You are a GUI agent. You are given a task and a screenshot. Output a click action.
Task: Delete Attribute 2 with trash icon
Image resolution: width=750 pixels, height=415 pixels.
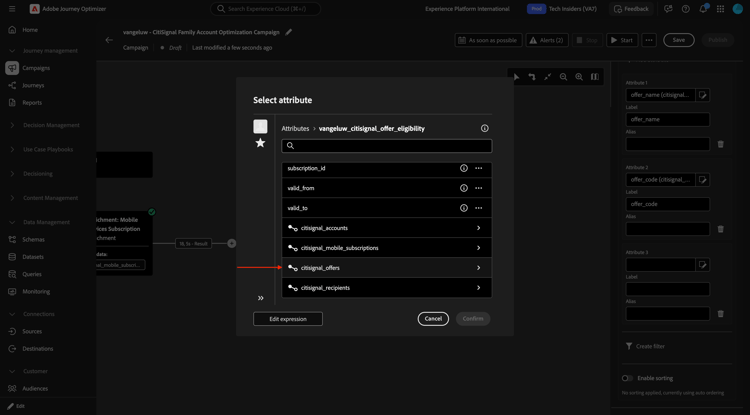coord(720,229)
